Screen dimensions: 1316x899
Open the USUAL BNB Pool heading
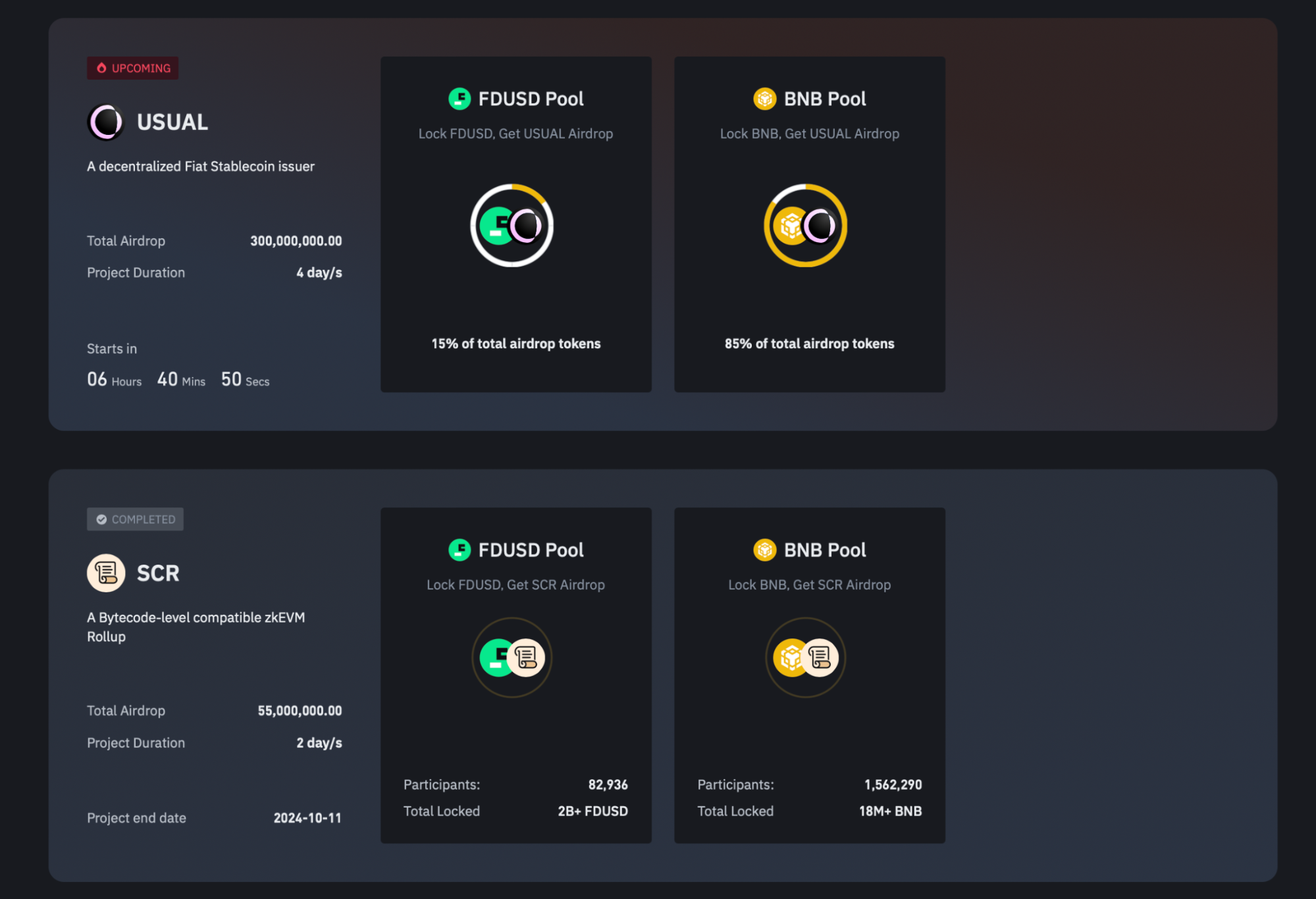[825, 99]
